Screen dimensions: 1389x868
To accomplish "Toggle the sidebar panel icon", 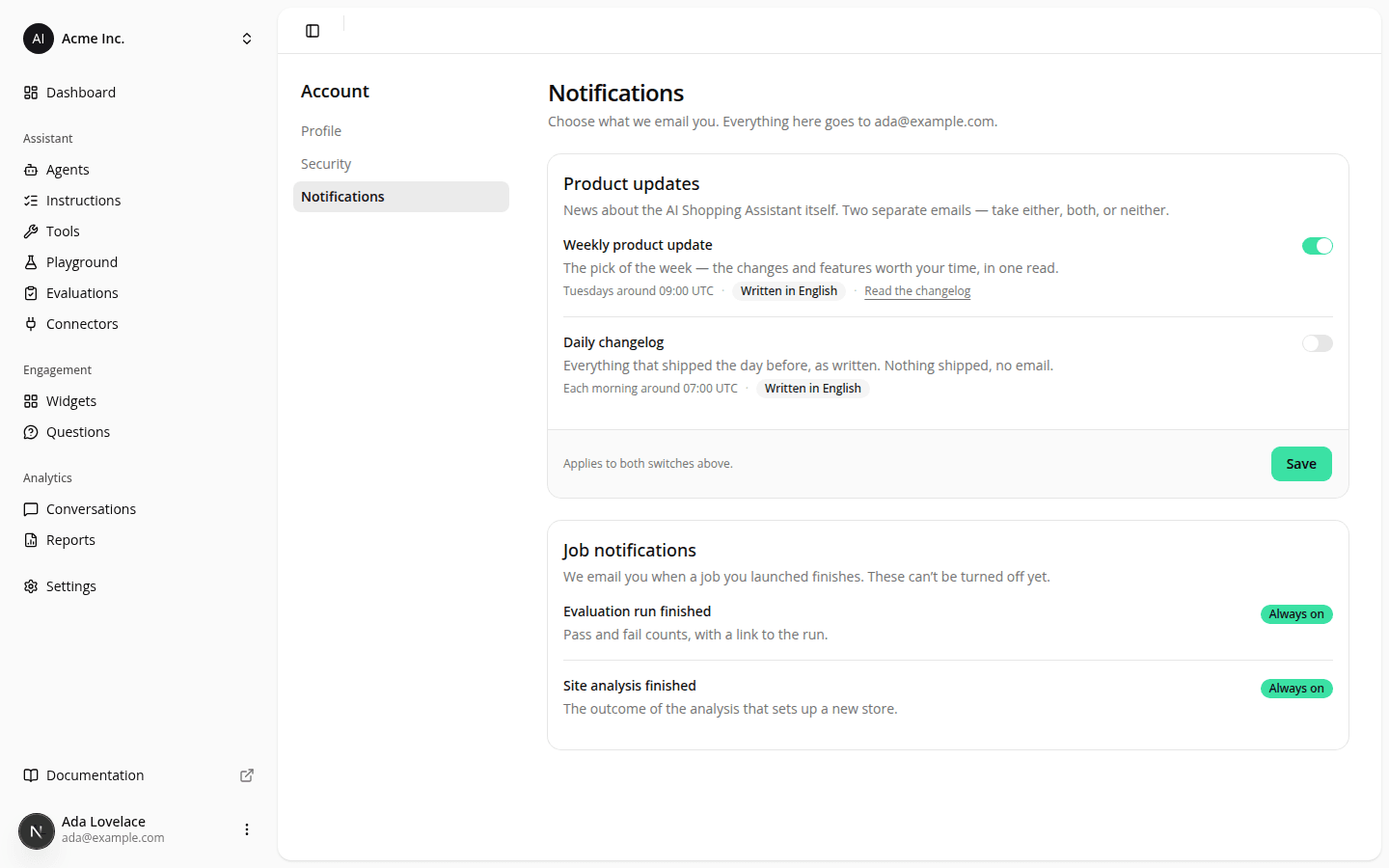I will 313,31.
